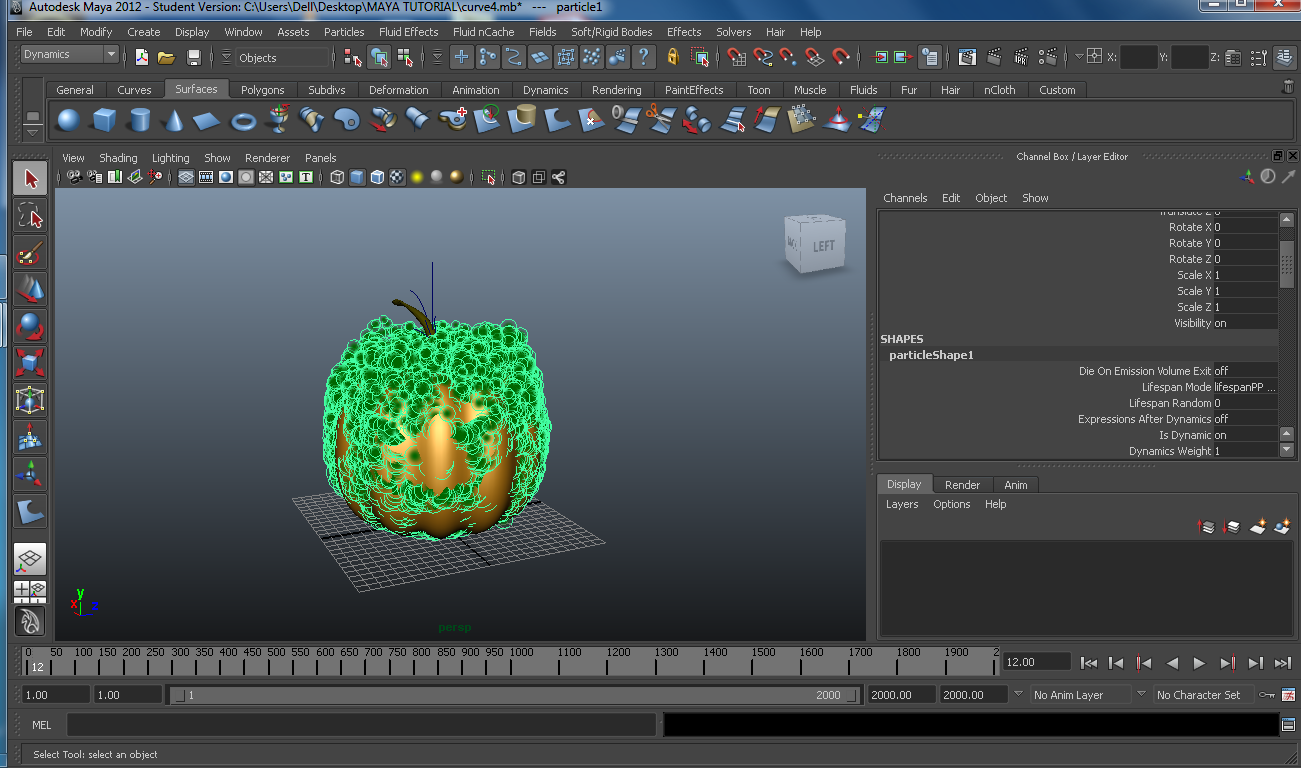Click the Revolve surface shelf icon
Image resolution: width=1301 pixels, height=768 pixels.
tap(279, 120)
